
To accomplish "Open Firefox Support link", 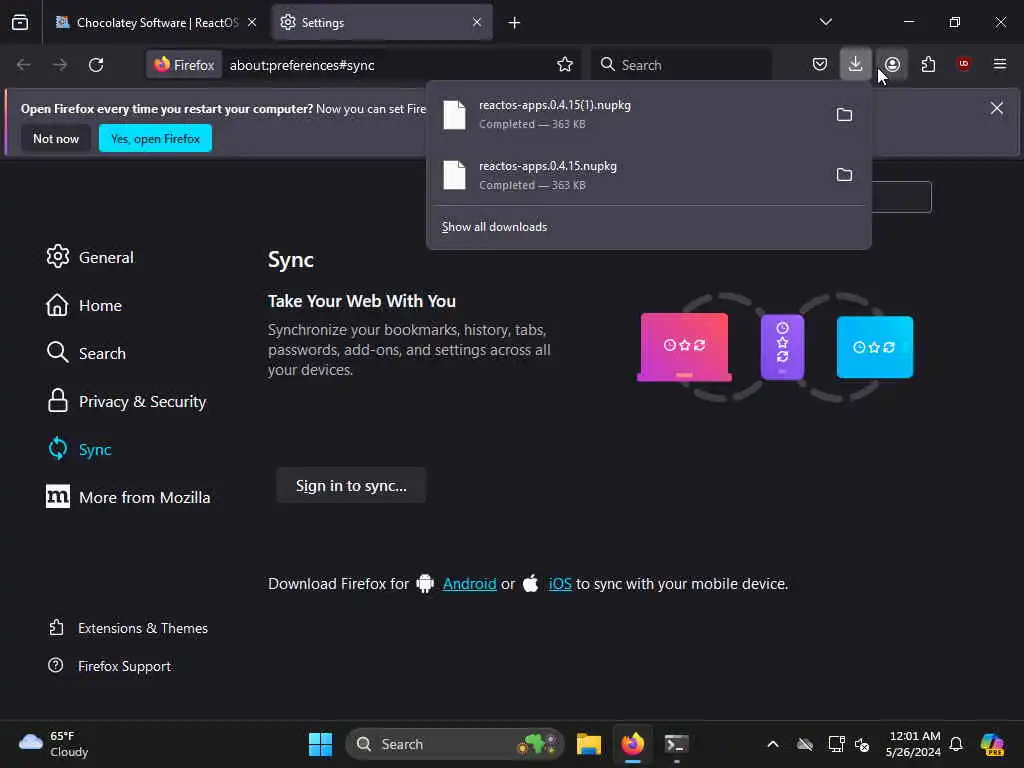I will [x=110, y=665].
